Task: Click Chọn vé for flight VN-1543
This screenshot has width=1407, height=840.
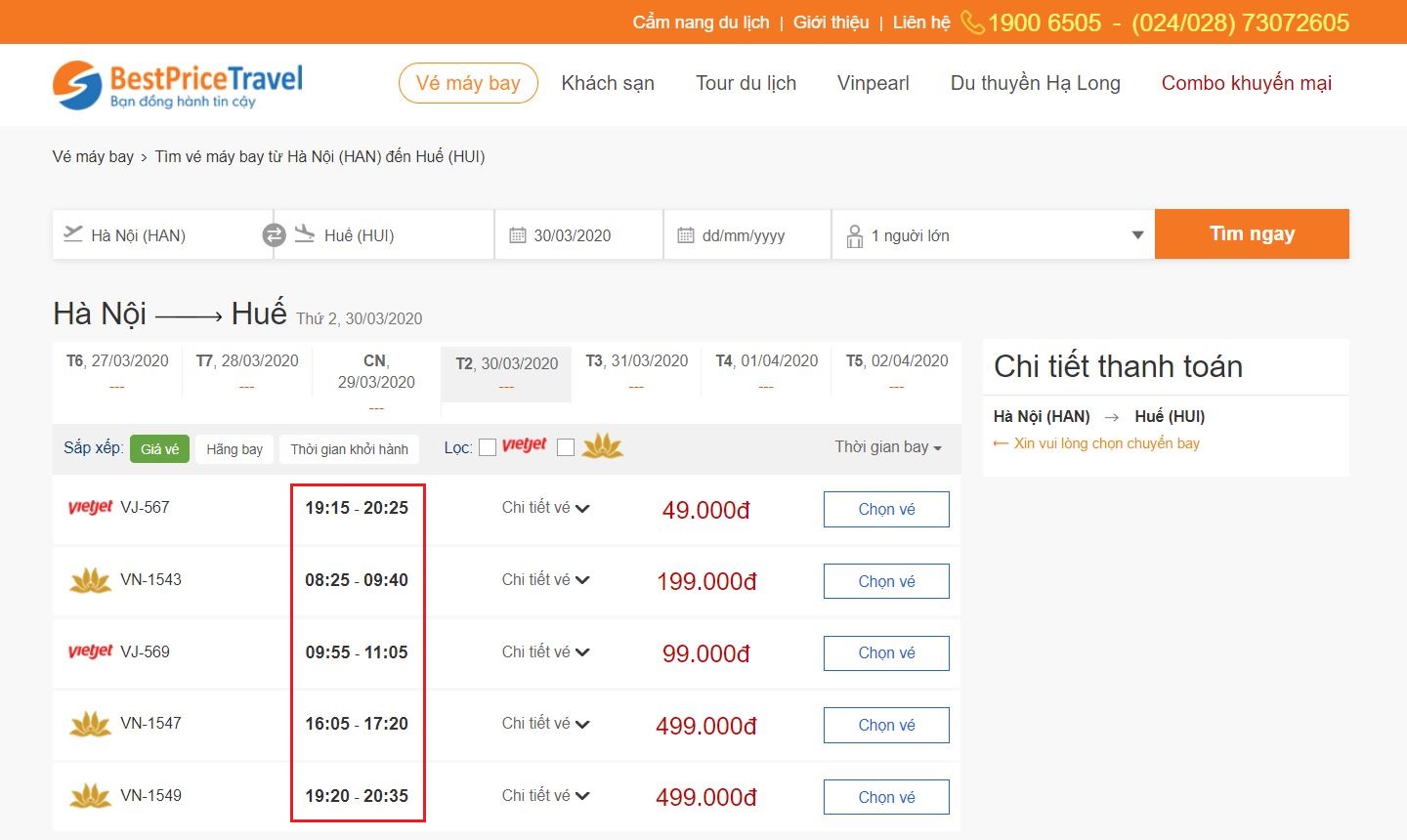Action: click(886, 581)
